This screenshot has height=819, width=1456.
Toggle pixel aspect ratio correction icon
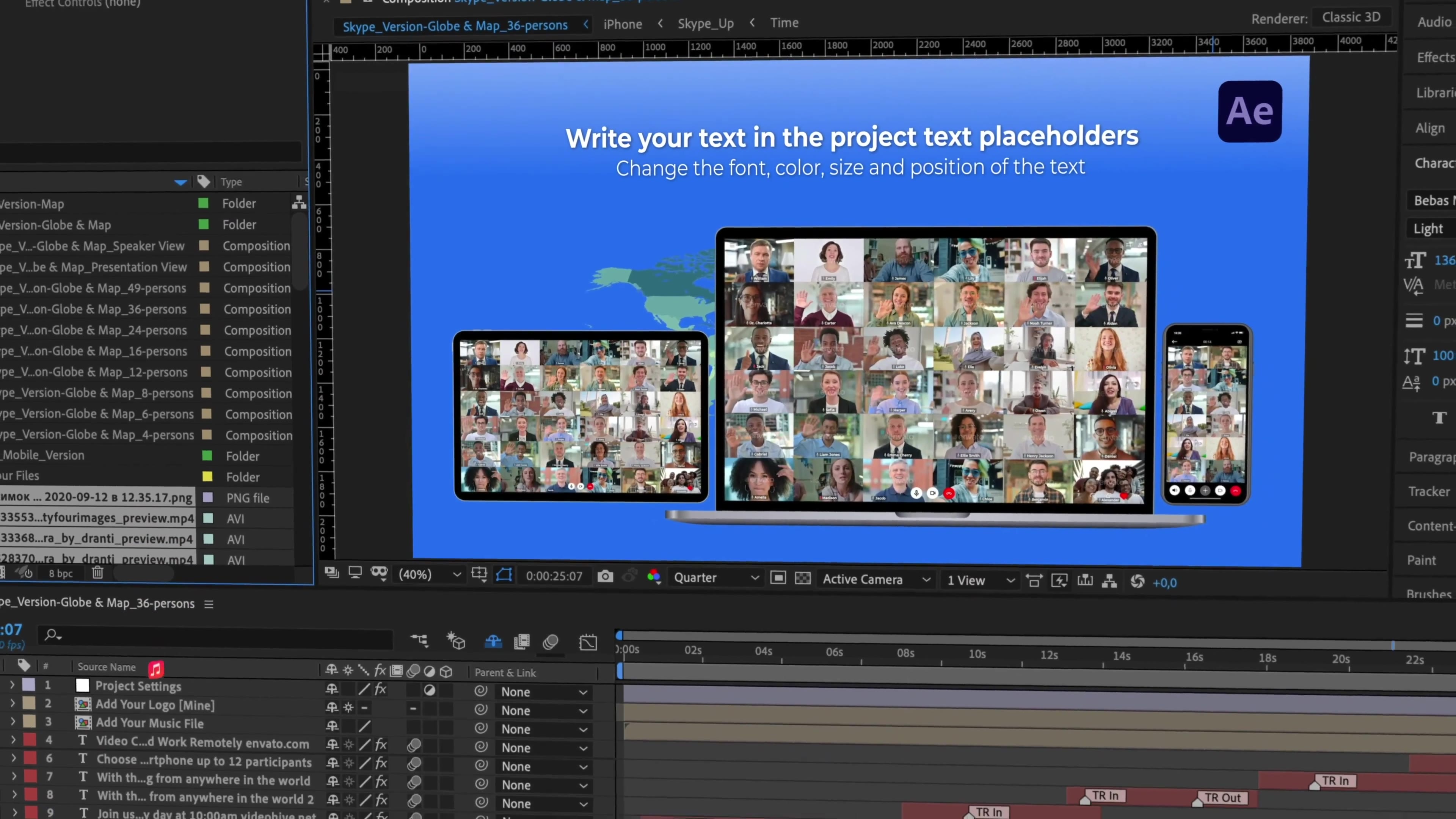coord(1034,581)
